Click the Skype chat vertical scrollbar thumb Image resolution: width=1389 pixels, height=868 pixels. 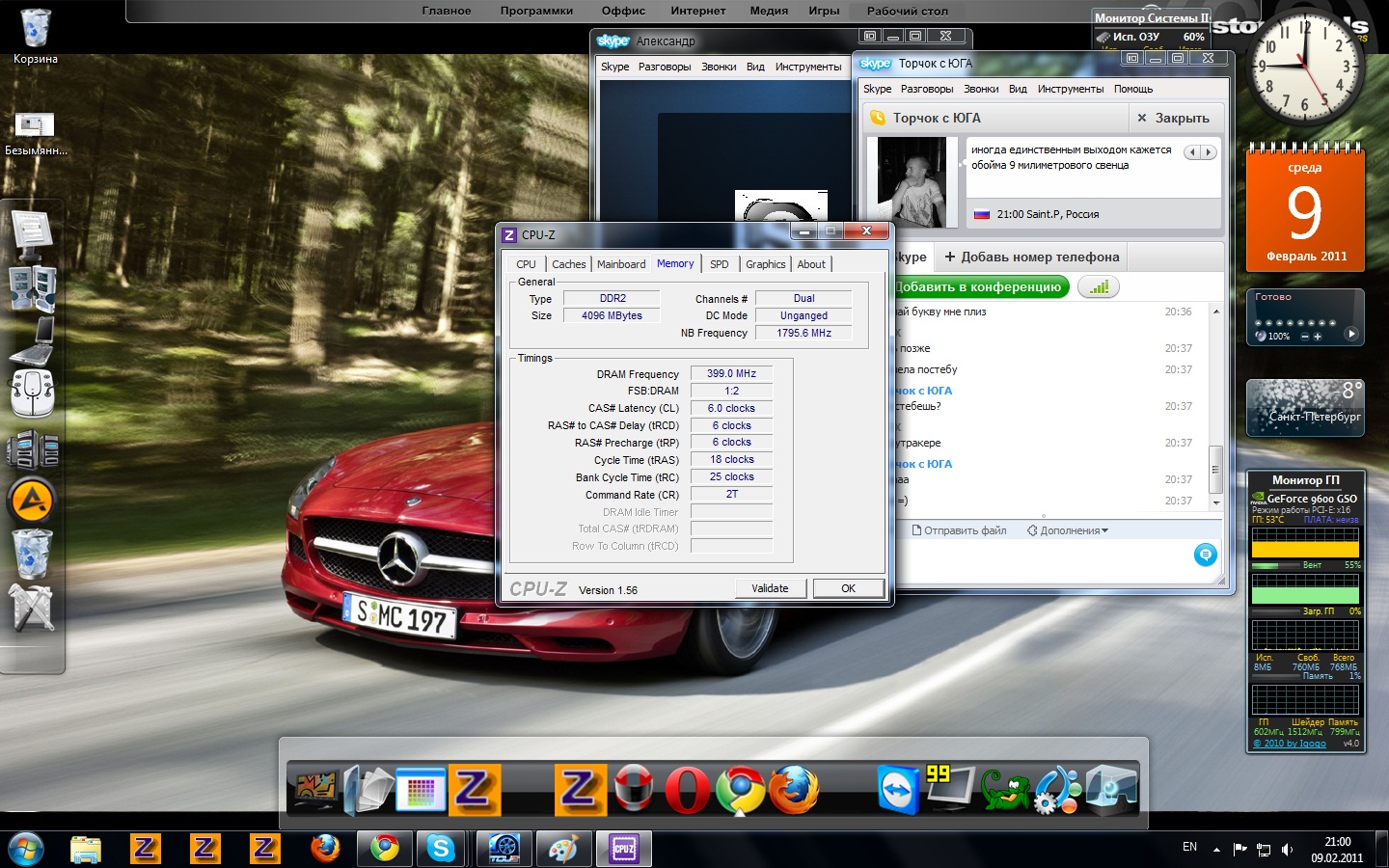[x=1215, y=469]
